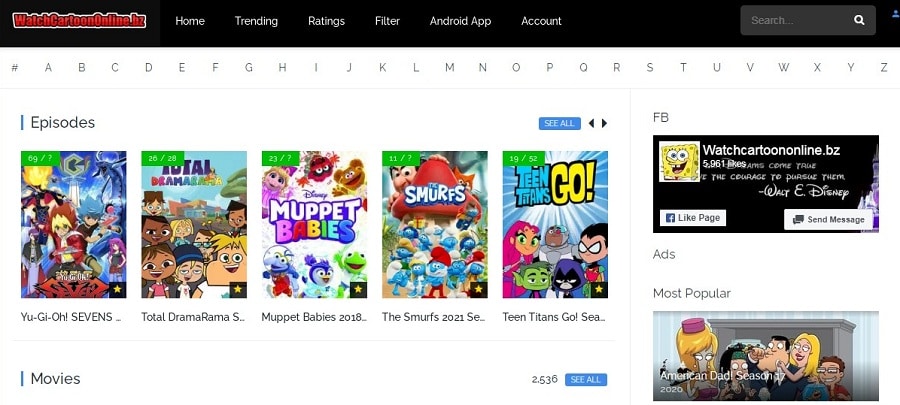Click the Yu-Gi-Oh! SEVENS title link
900x405 pixels.
point(71,317)
